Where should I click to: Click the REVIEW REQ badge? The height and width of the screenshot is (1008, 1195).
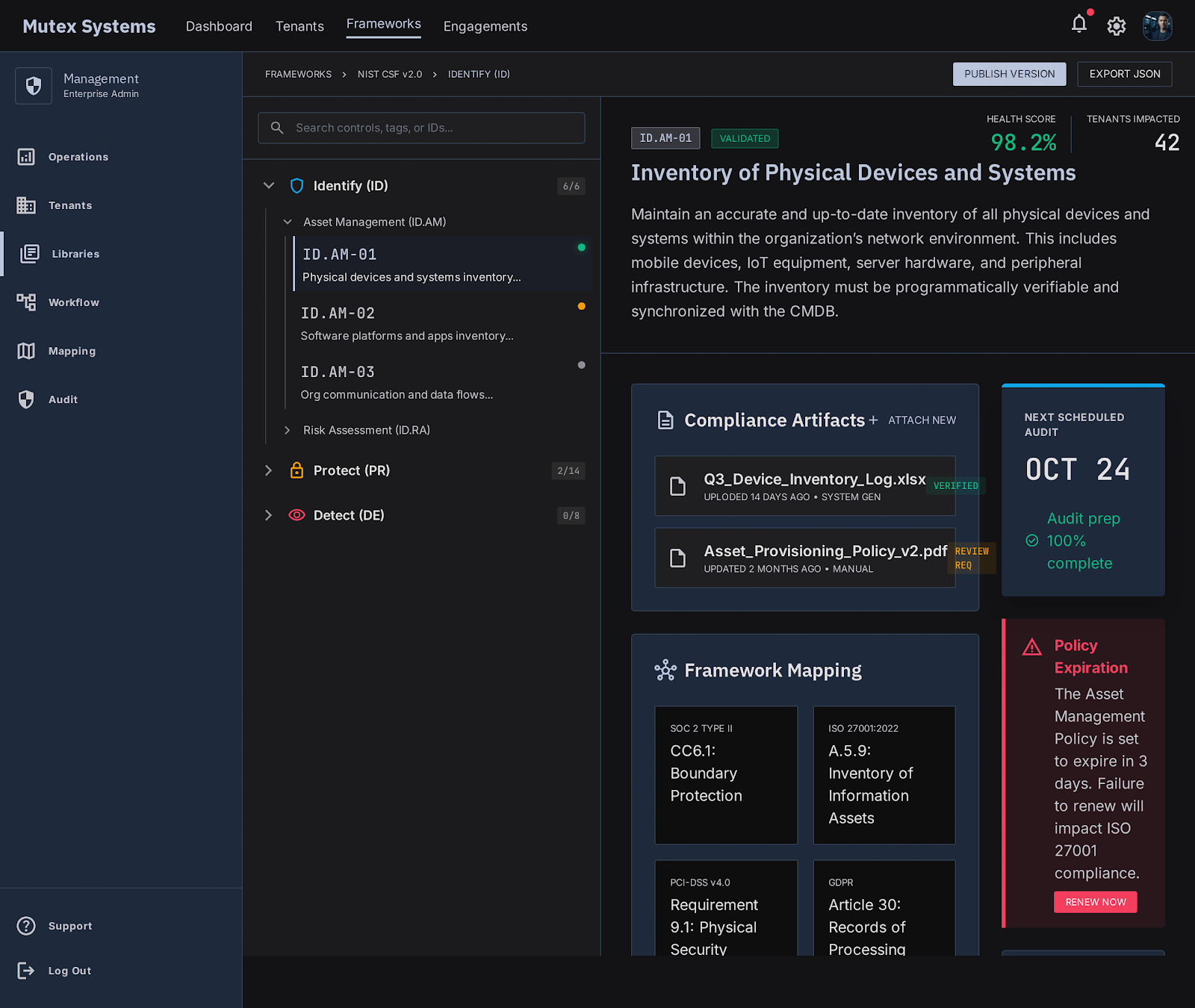click(972, 558)
